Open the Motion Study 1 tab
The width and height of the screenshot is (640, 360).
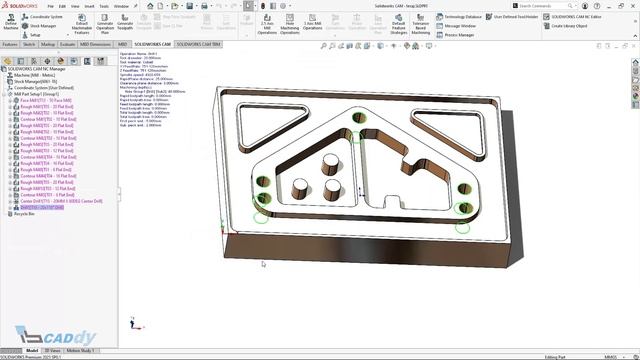pyautogui.click(x=80, y=351)
